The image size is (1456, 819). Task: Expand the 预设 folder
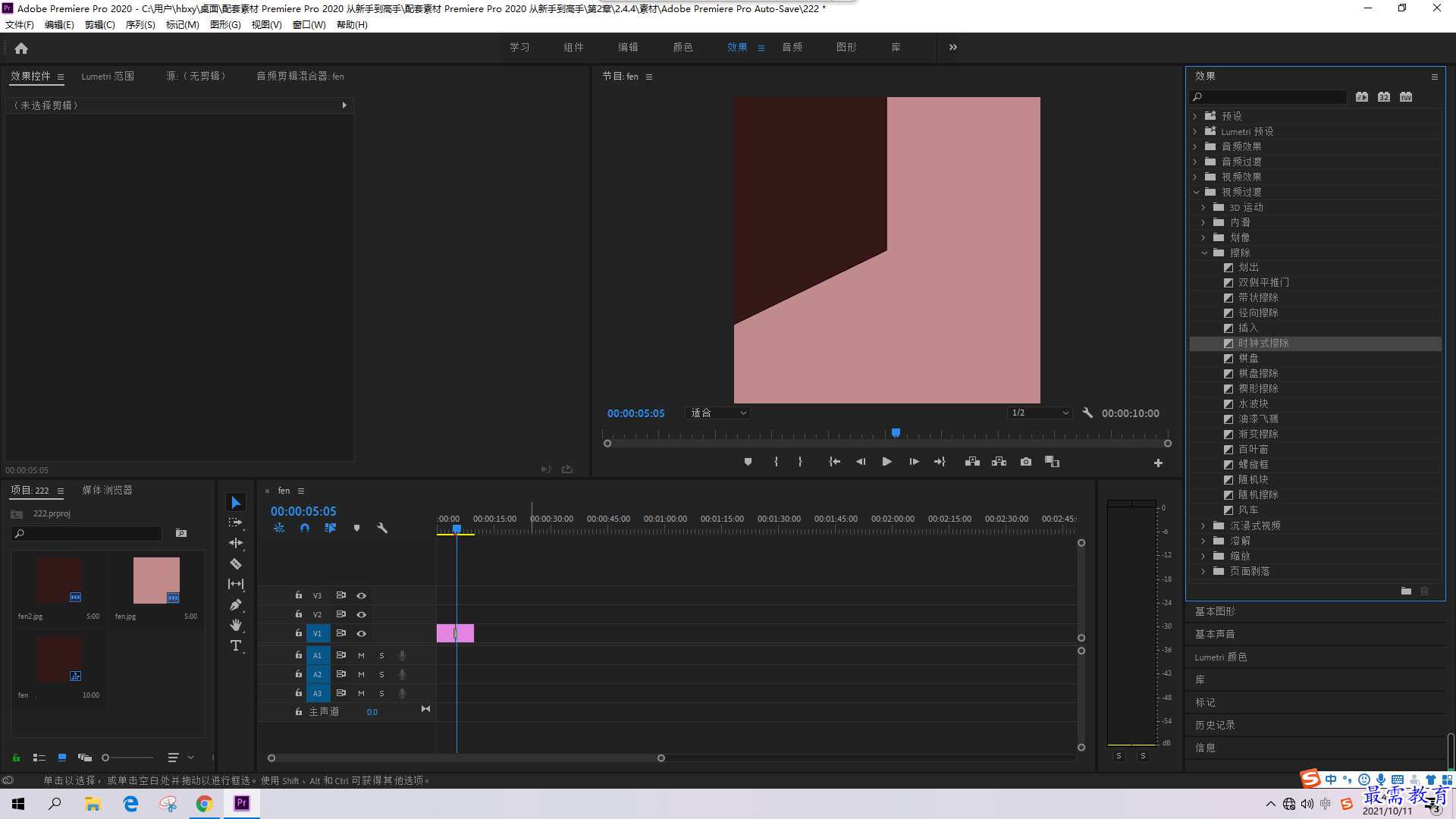1195,116
